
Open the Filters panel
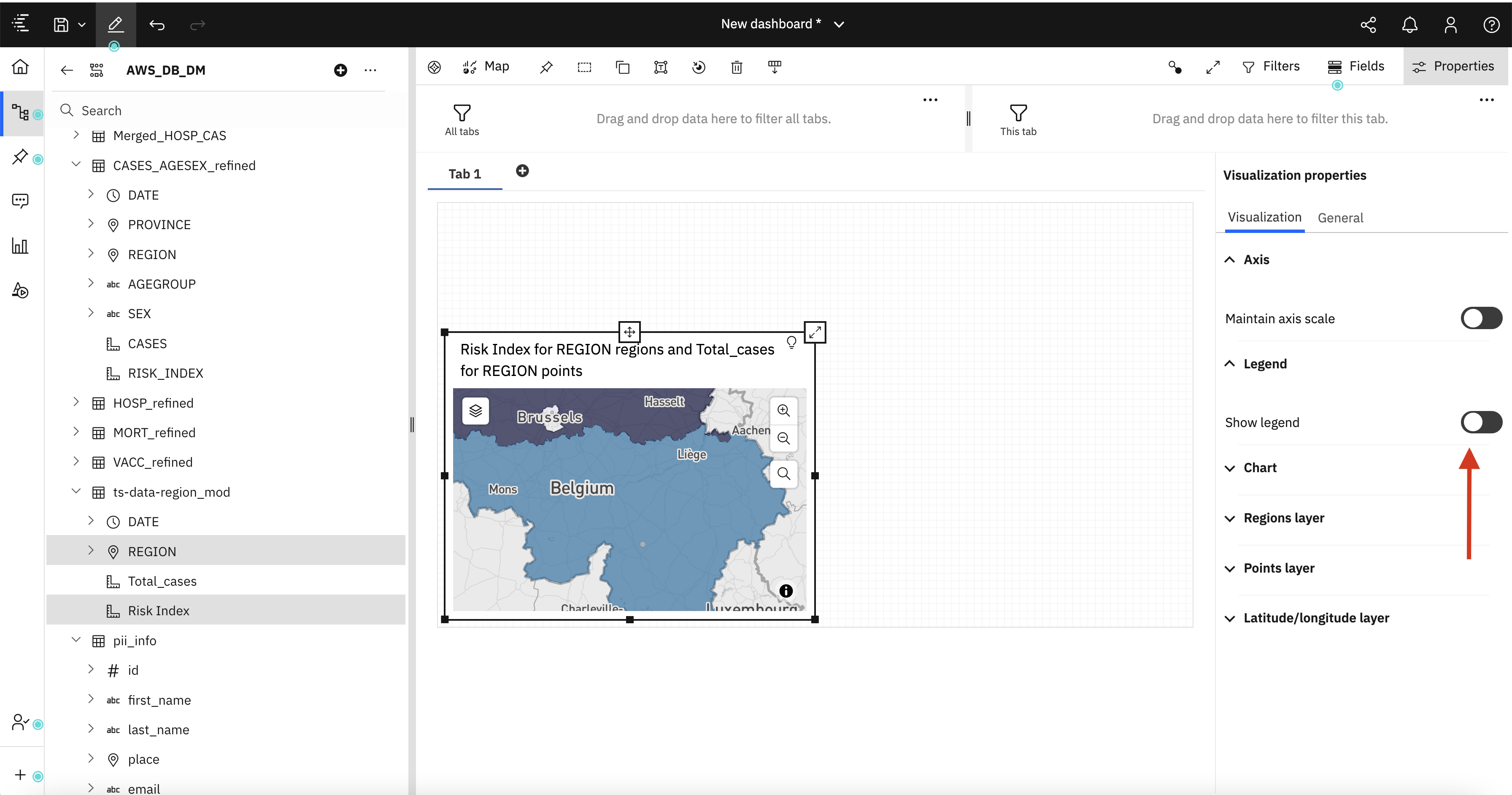pyautogui.click(x=1271, y=66)
